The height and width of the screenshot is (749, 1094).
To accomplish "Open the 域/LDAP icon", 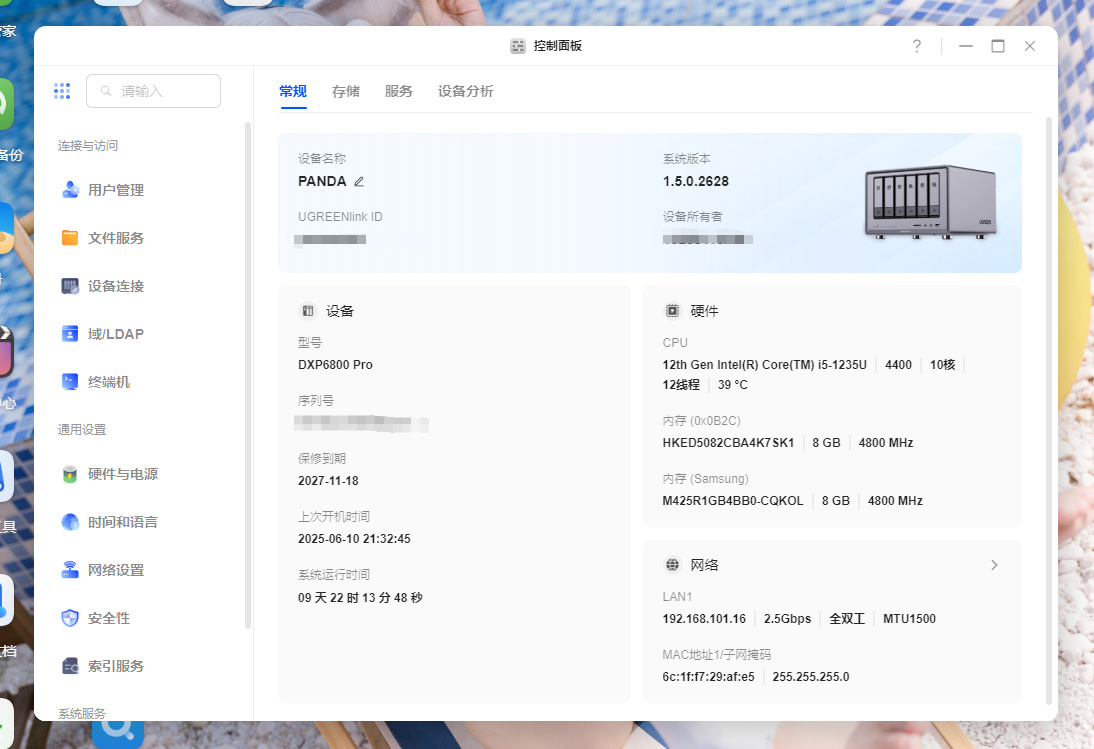I will point(70,334).
